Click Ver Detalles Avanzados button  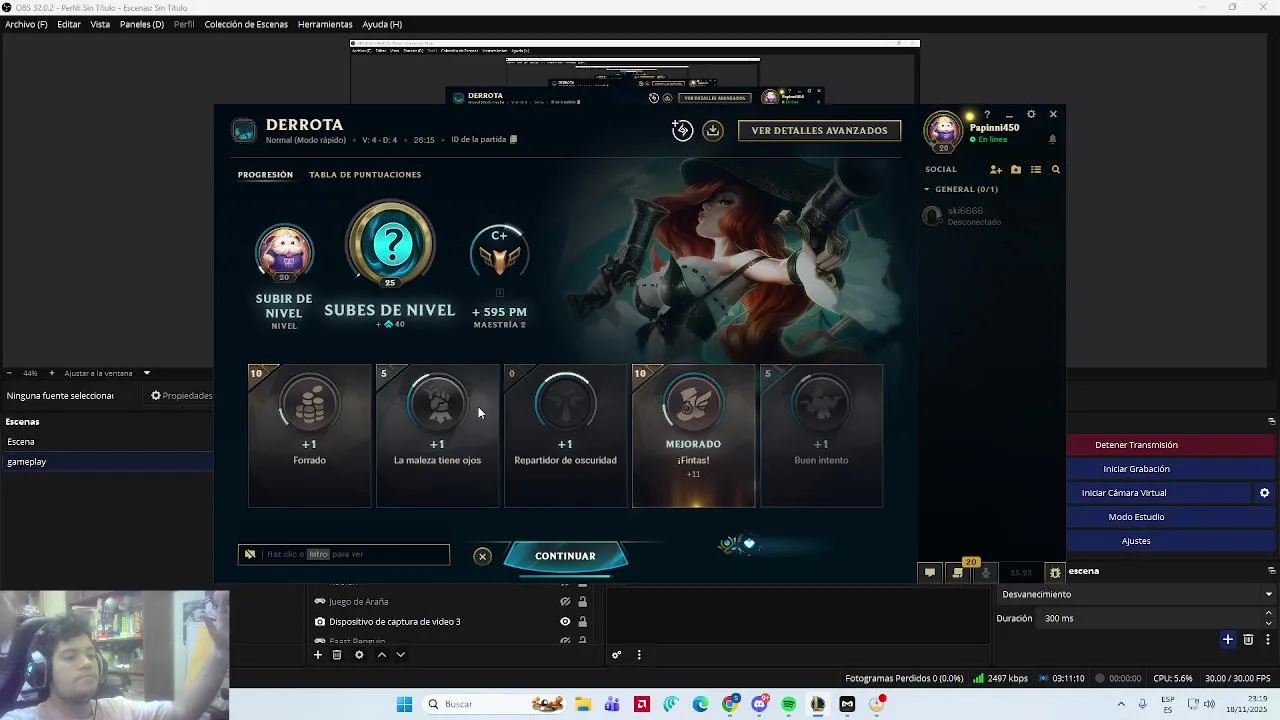[x=819, y=130]
